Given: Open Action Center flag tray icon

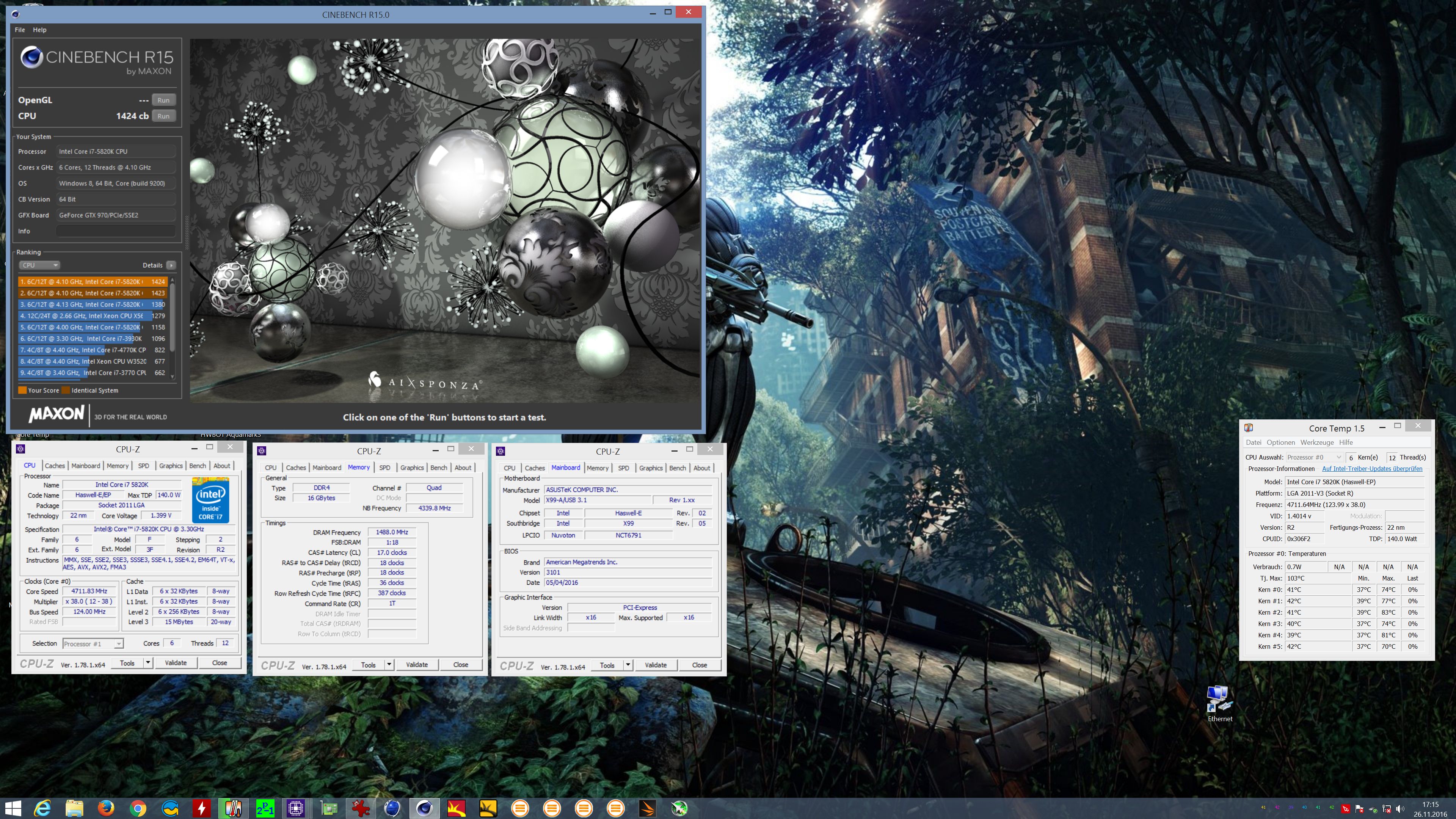Looking at the screenshot, I should [x=1359, y=808].
